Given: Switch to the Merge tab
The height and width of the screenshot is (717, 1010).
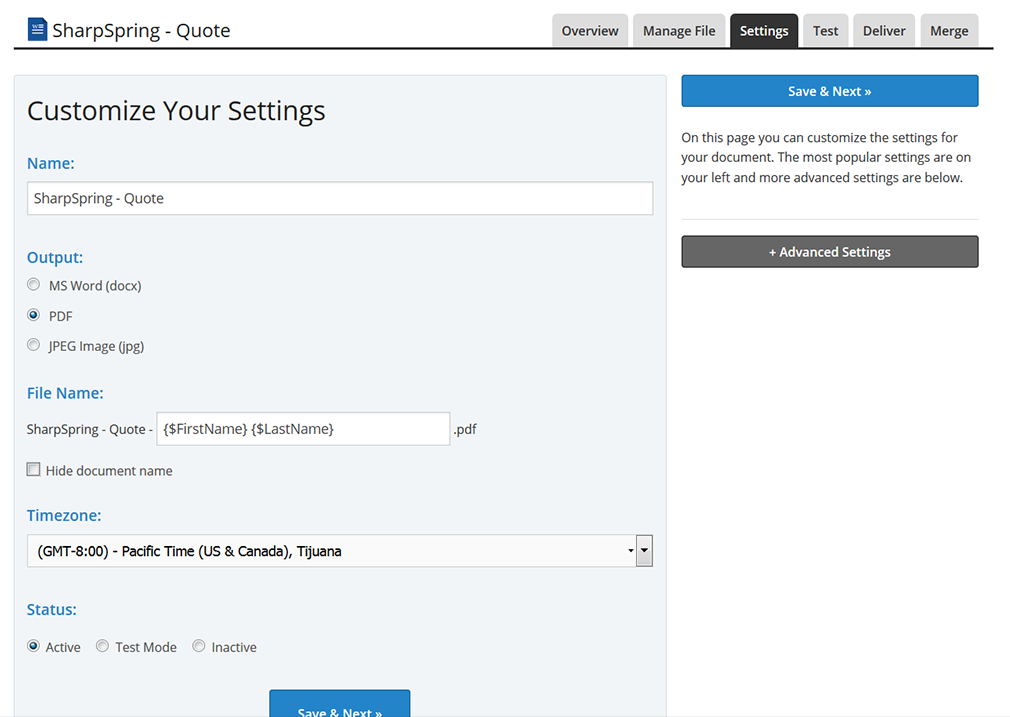Looking at the screenshot, I should pos(948,31).
